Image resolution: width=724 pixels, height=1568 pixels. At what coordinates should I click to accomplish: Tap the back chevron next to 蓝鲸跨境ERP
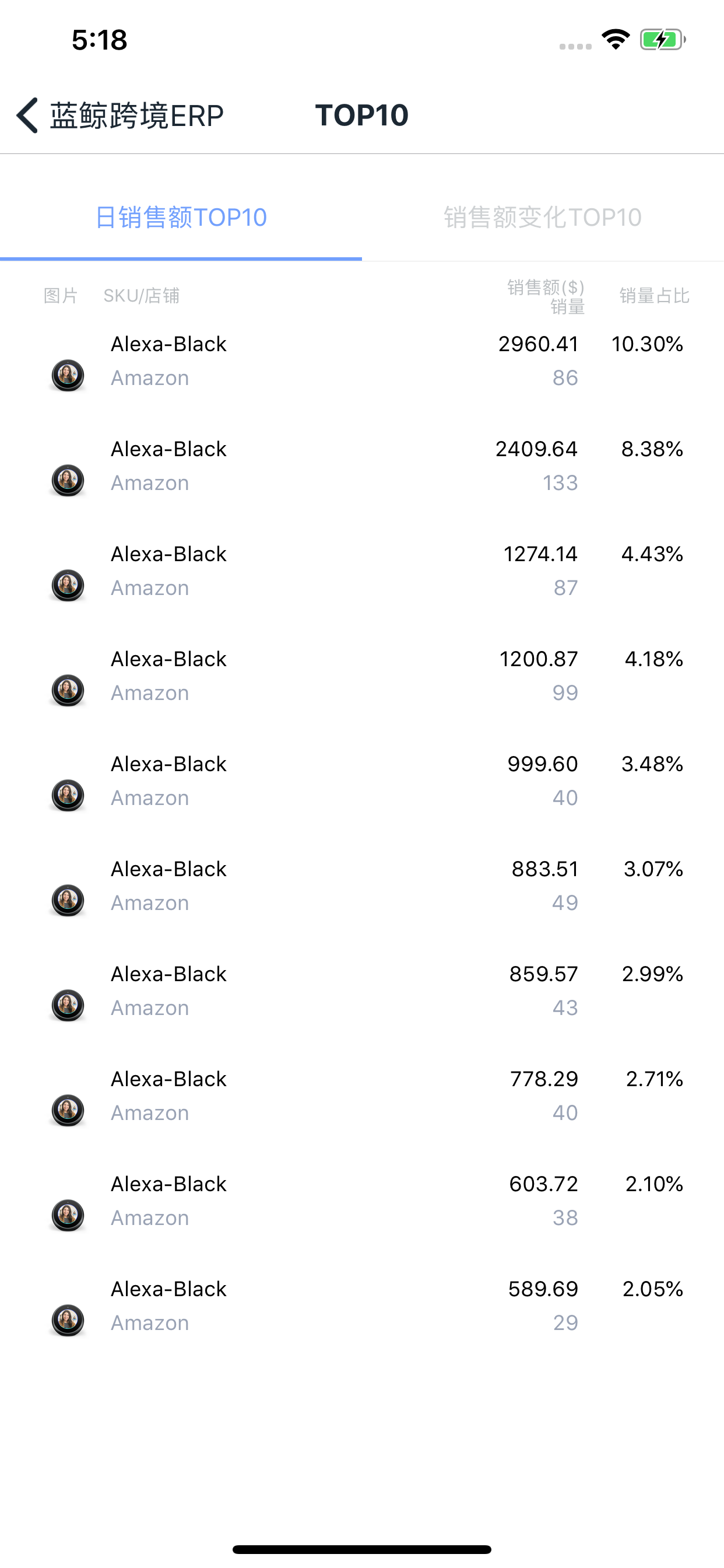click(x=27, y=115)
